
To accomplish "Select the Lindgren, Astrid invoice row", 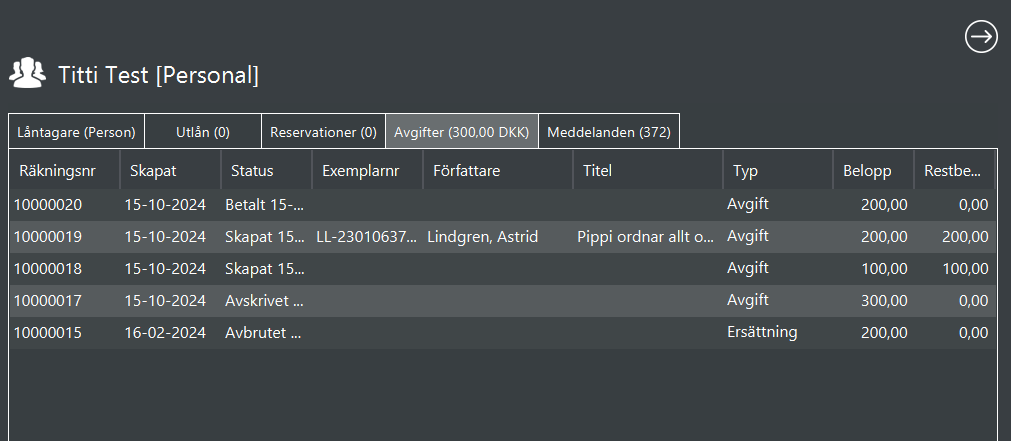I will click(x=482, y=237).
